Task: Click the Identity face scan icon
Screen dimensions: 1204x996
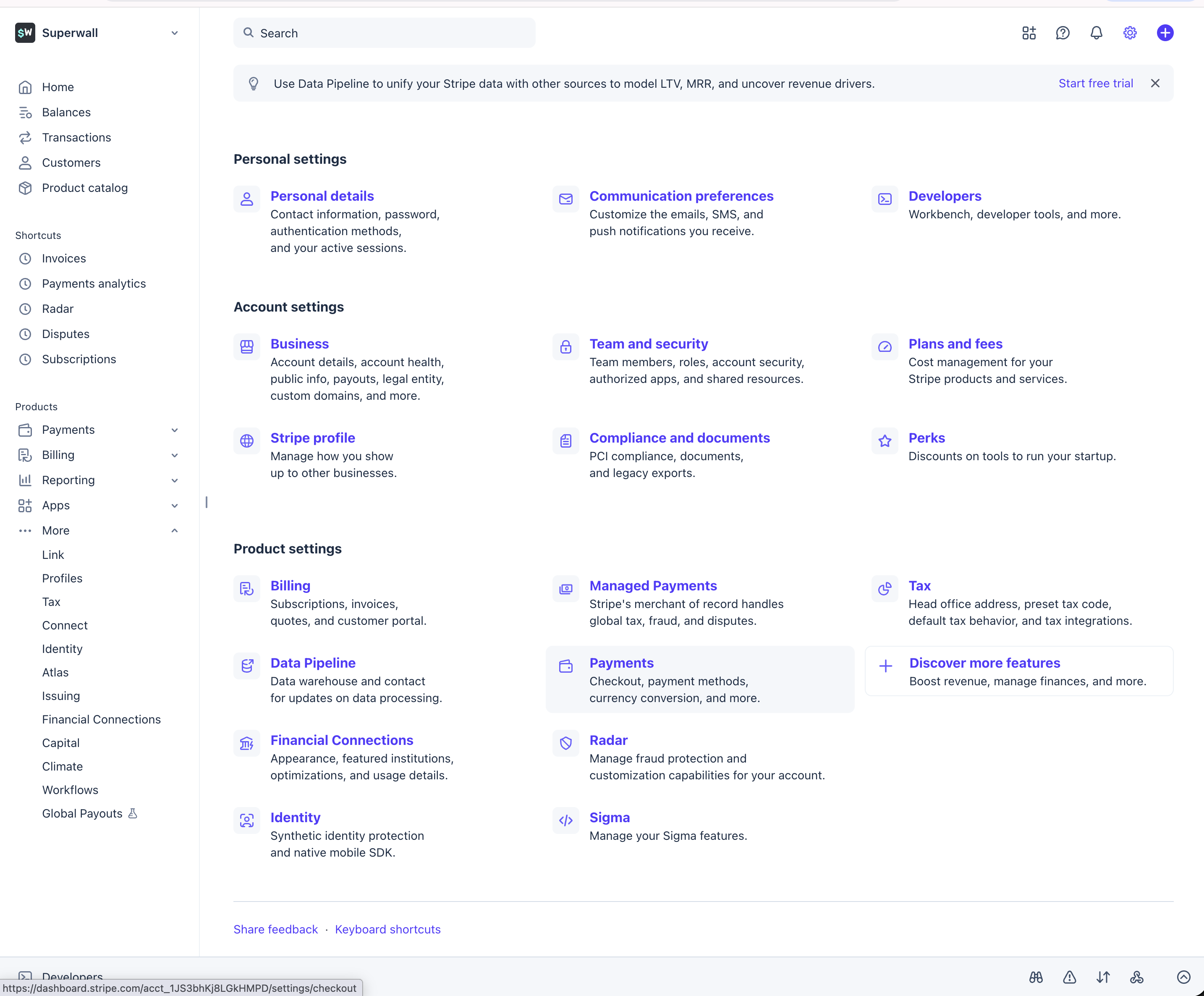Action: pos(246,820)
